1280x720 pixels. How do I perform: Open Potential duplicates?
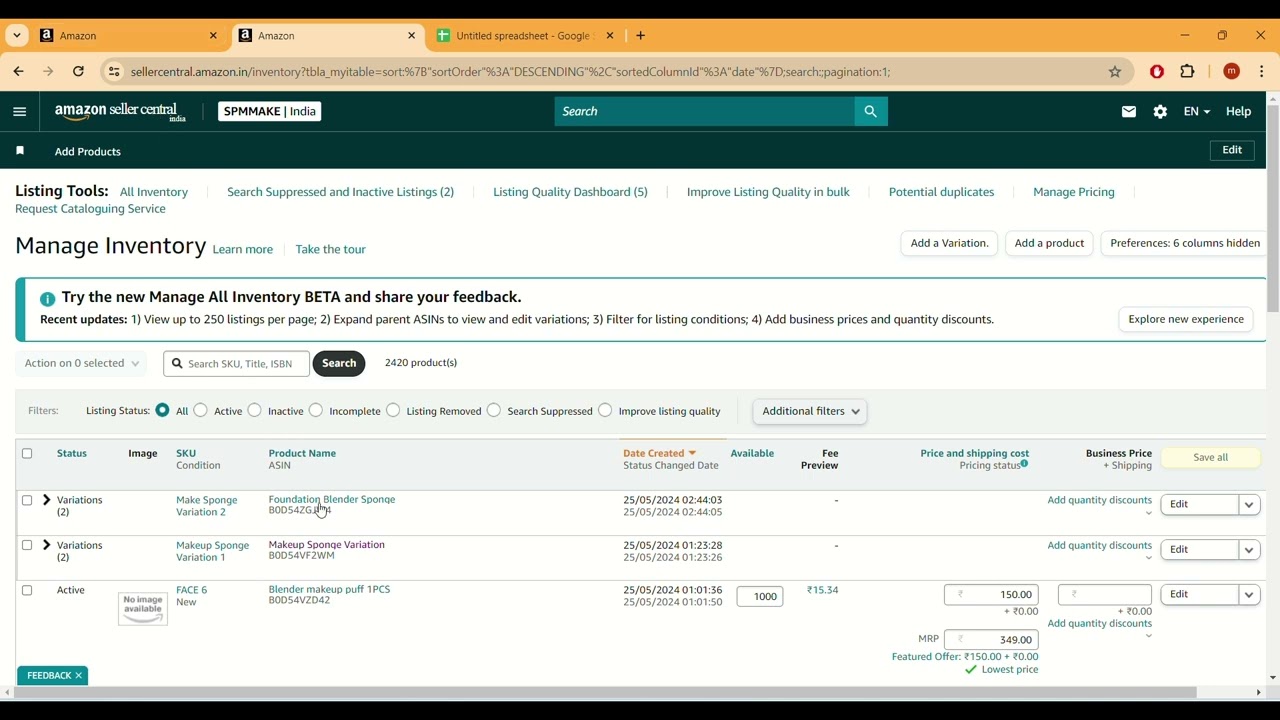(x=941, y=192)
